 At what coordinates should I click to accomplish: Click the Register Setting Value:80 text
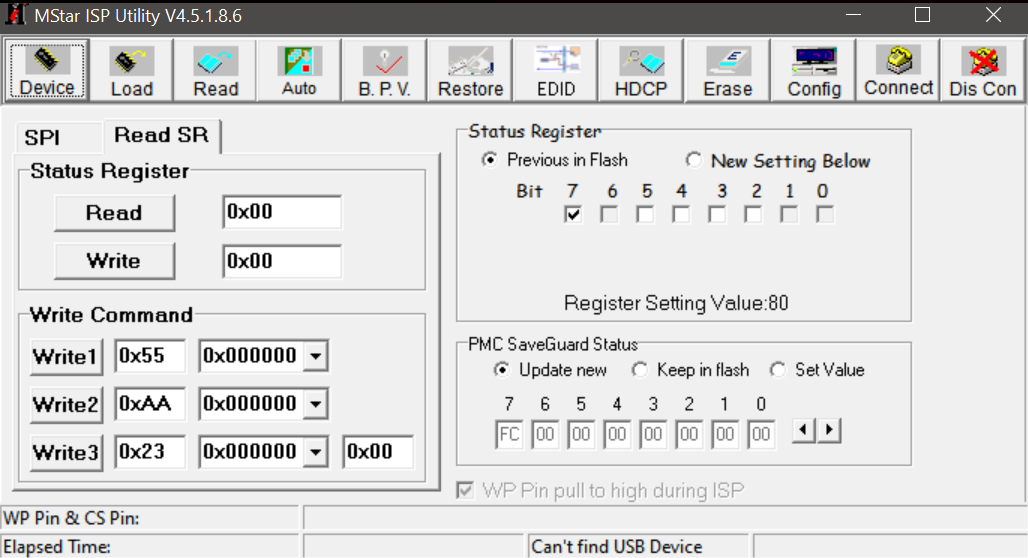coord(676,303)
